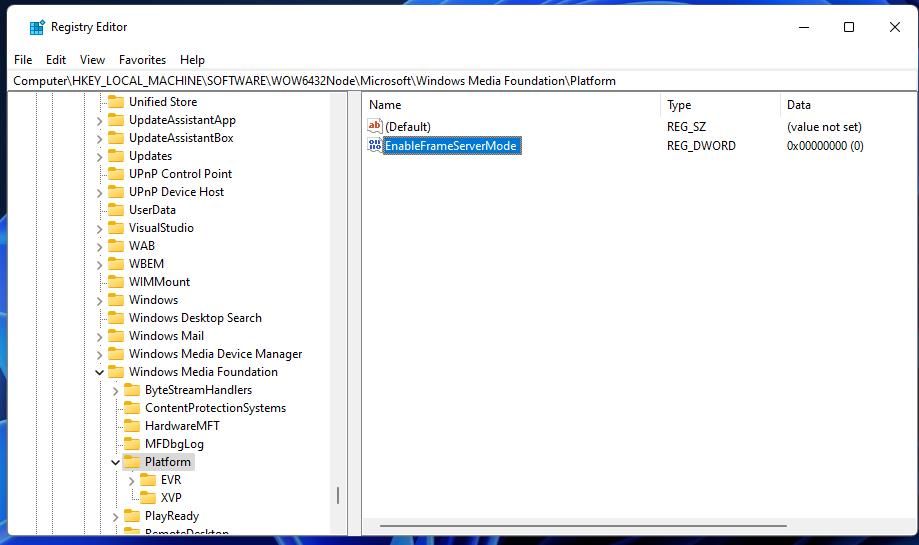The image size is (919, 545).
Task: Open the Favorites menu
Action: pos(142,60)
